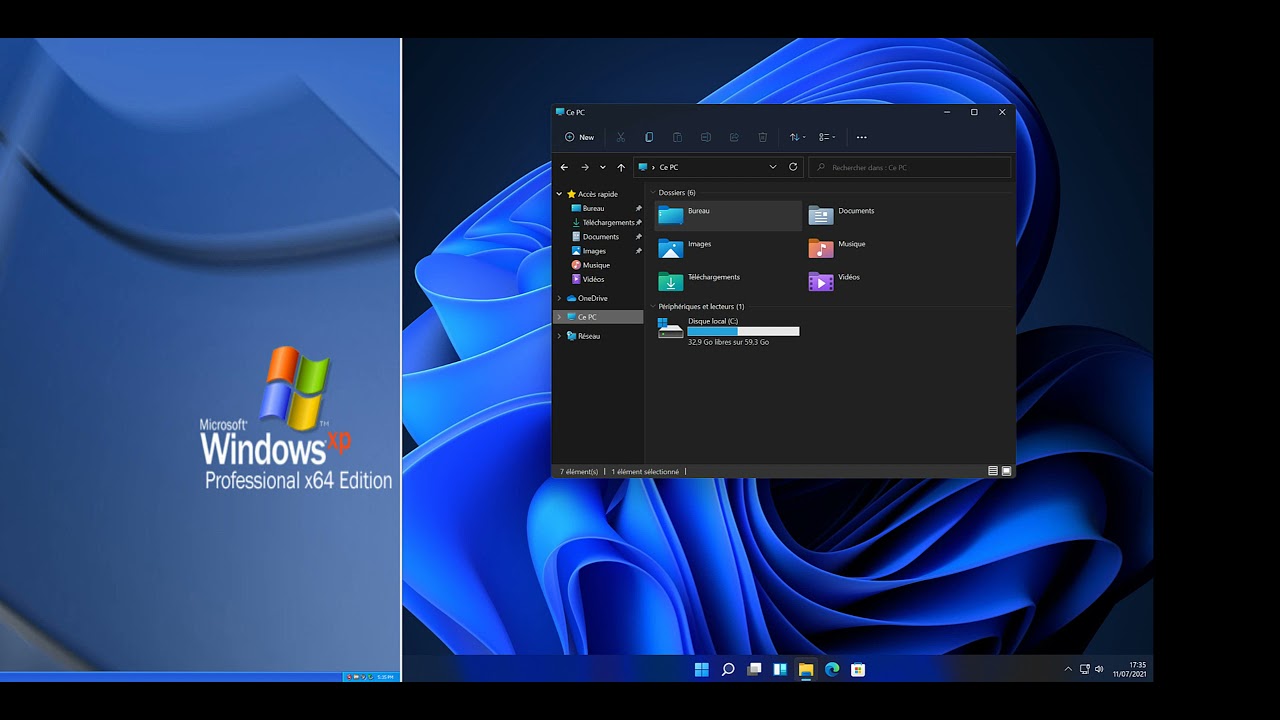Viewport: 1280px width, 720px height.
Task: Open Task View on the taskbar
Action: pyautogui.click(x=754, y=669)
